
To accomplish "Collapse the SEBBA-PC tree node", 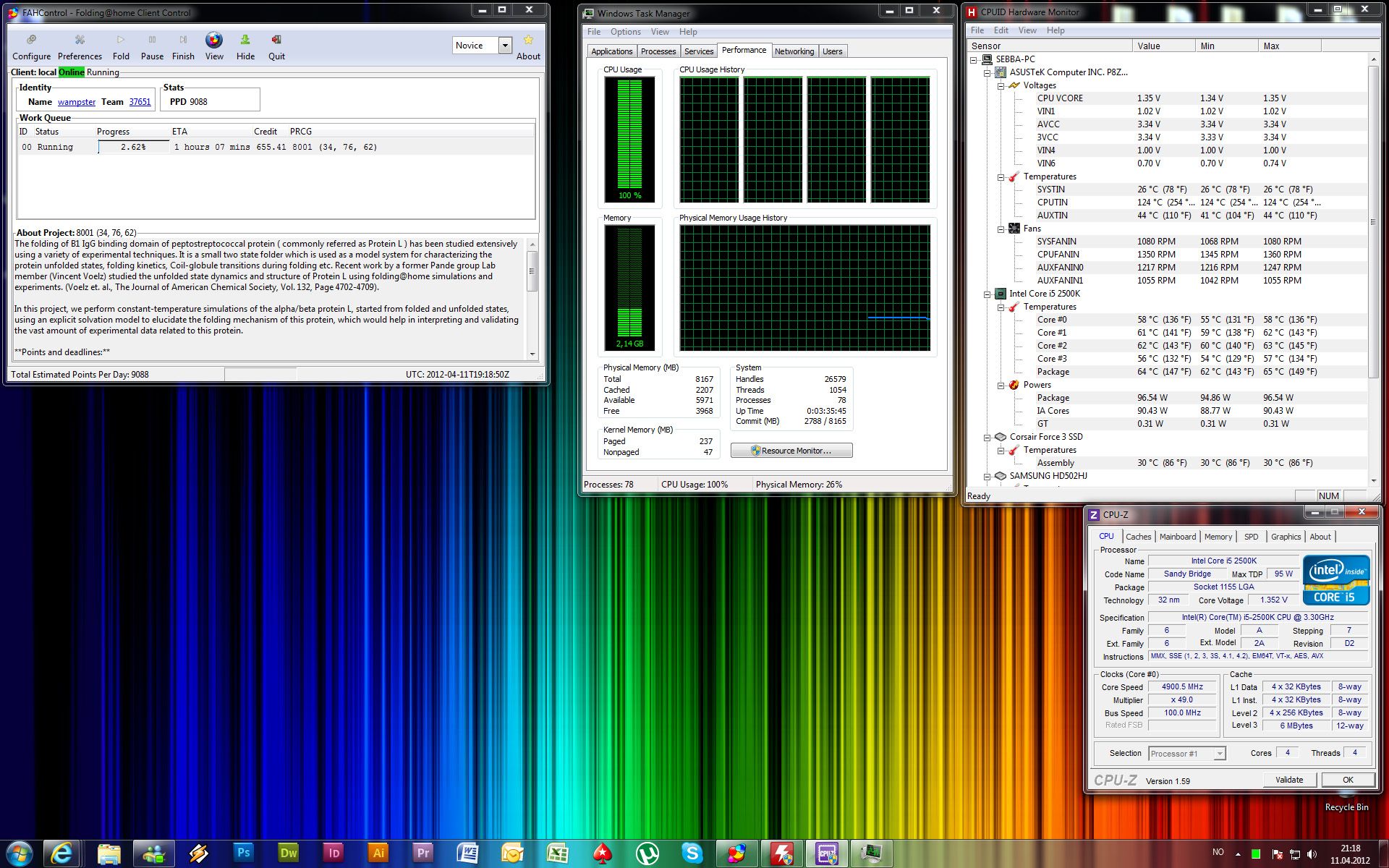I will pos(974,59).
